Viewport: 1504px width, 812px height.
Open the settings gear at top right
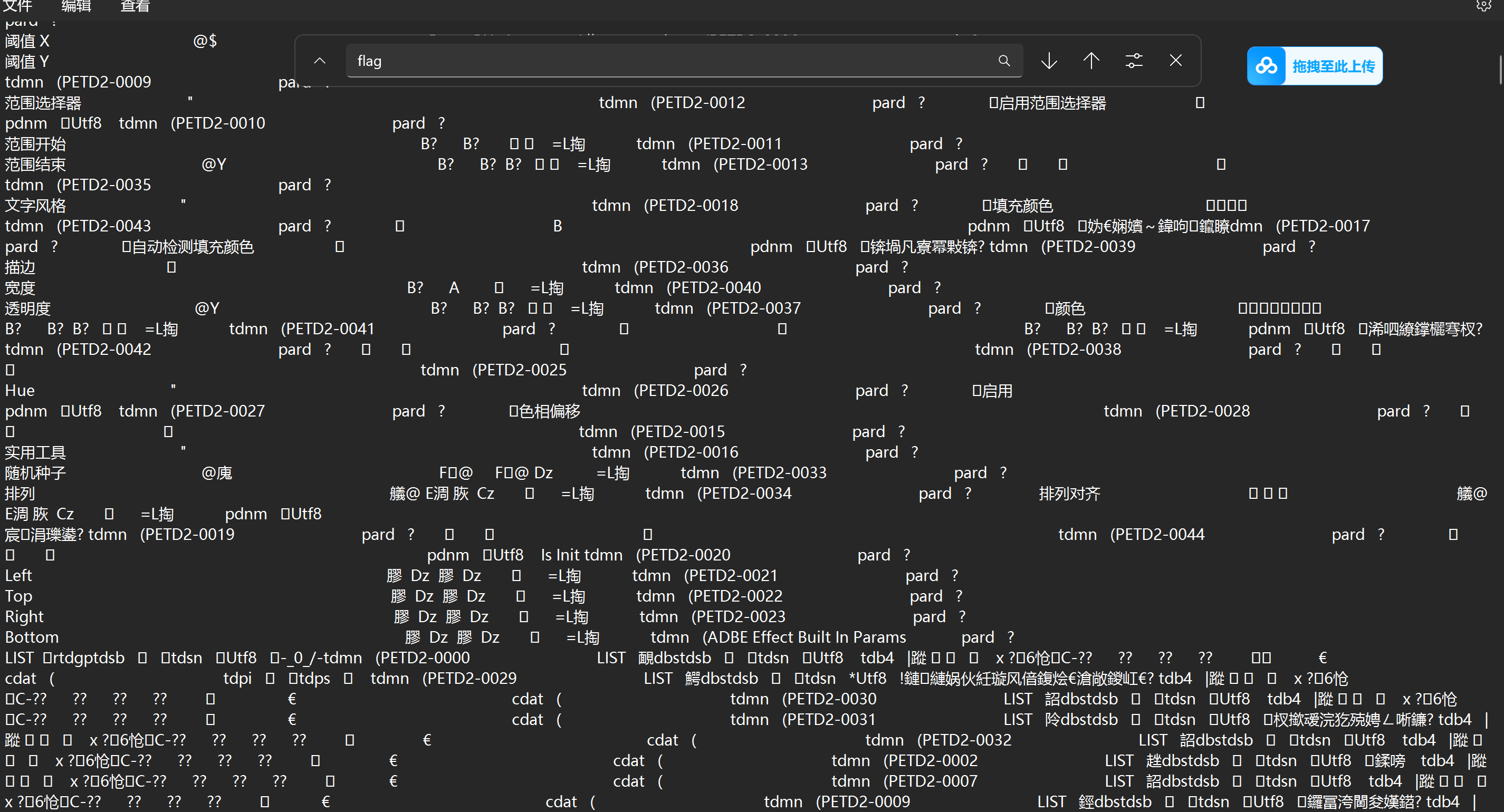(1483, 6)
